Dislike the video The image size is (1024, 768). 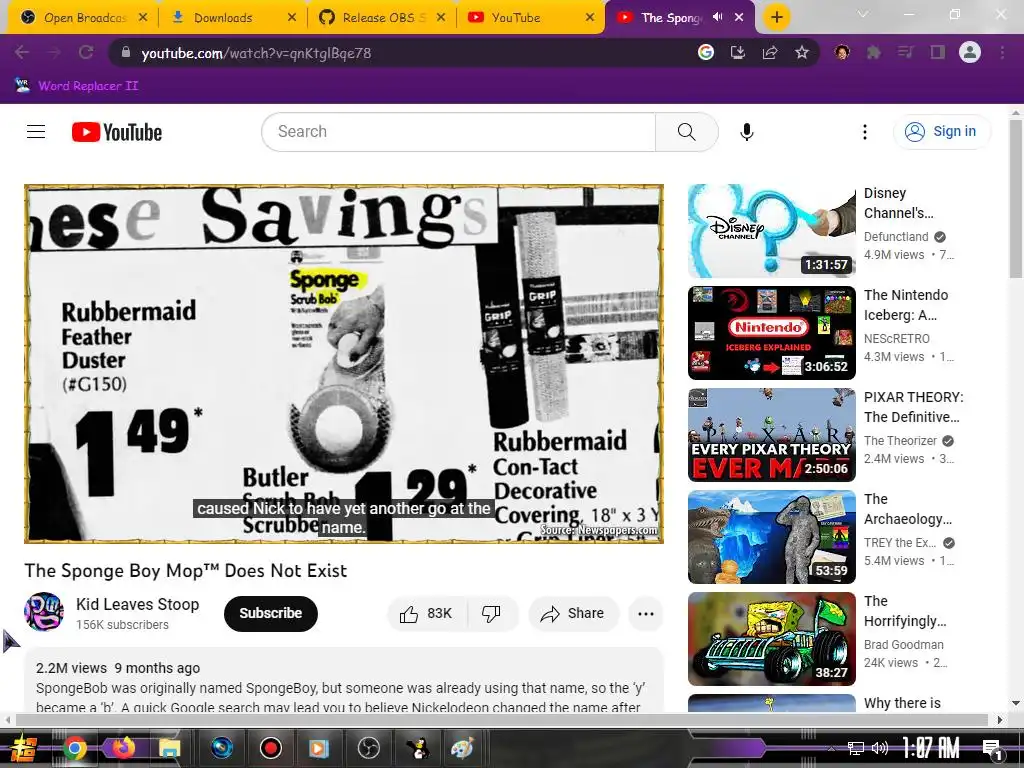491,613
